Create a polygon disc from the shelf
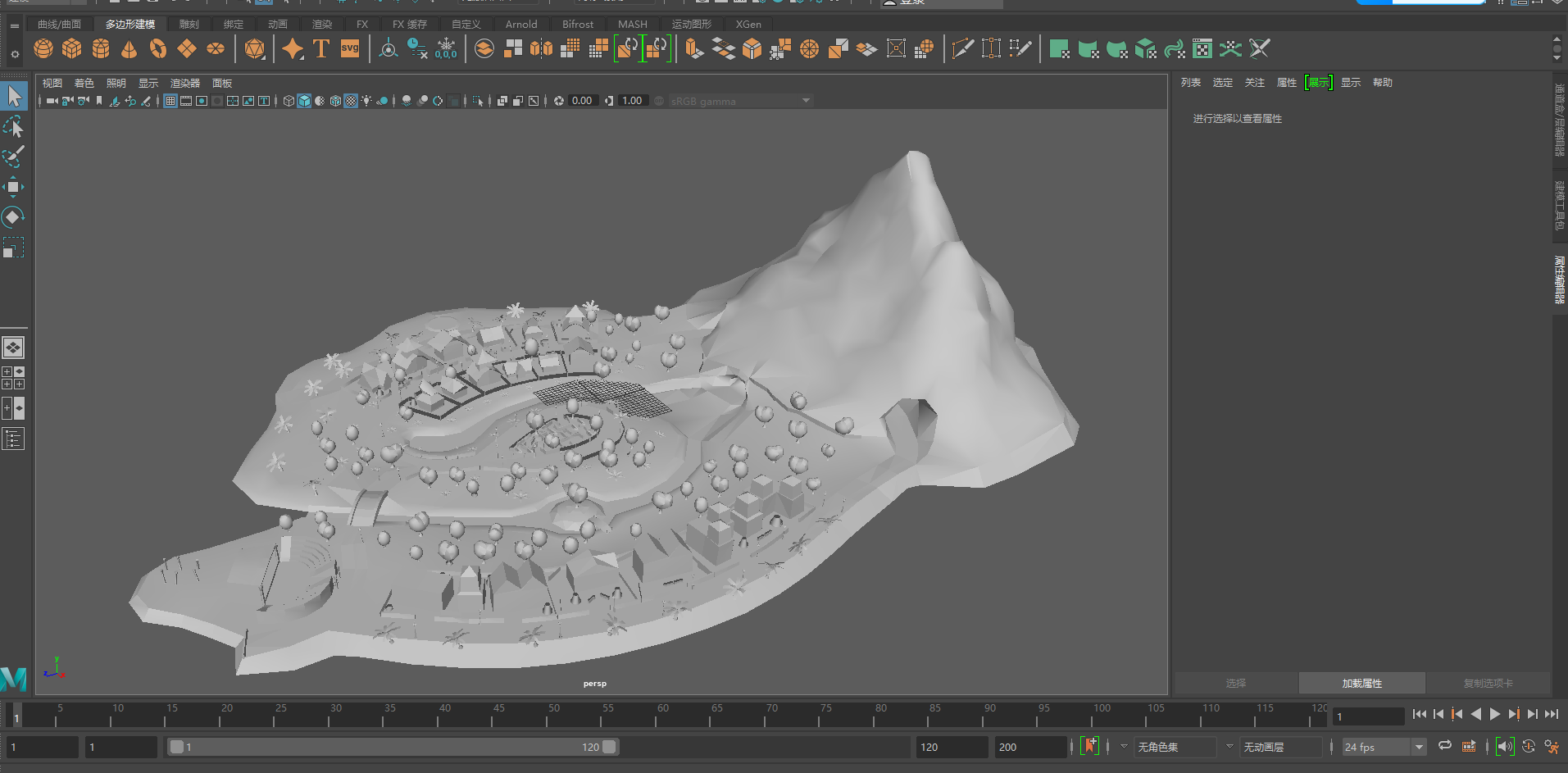 (216, 49)
